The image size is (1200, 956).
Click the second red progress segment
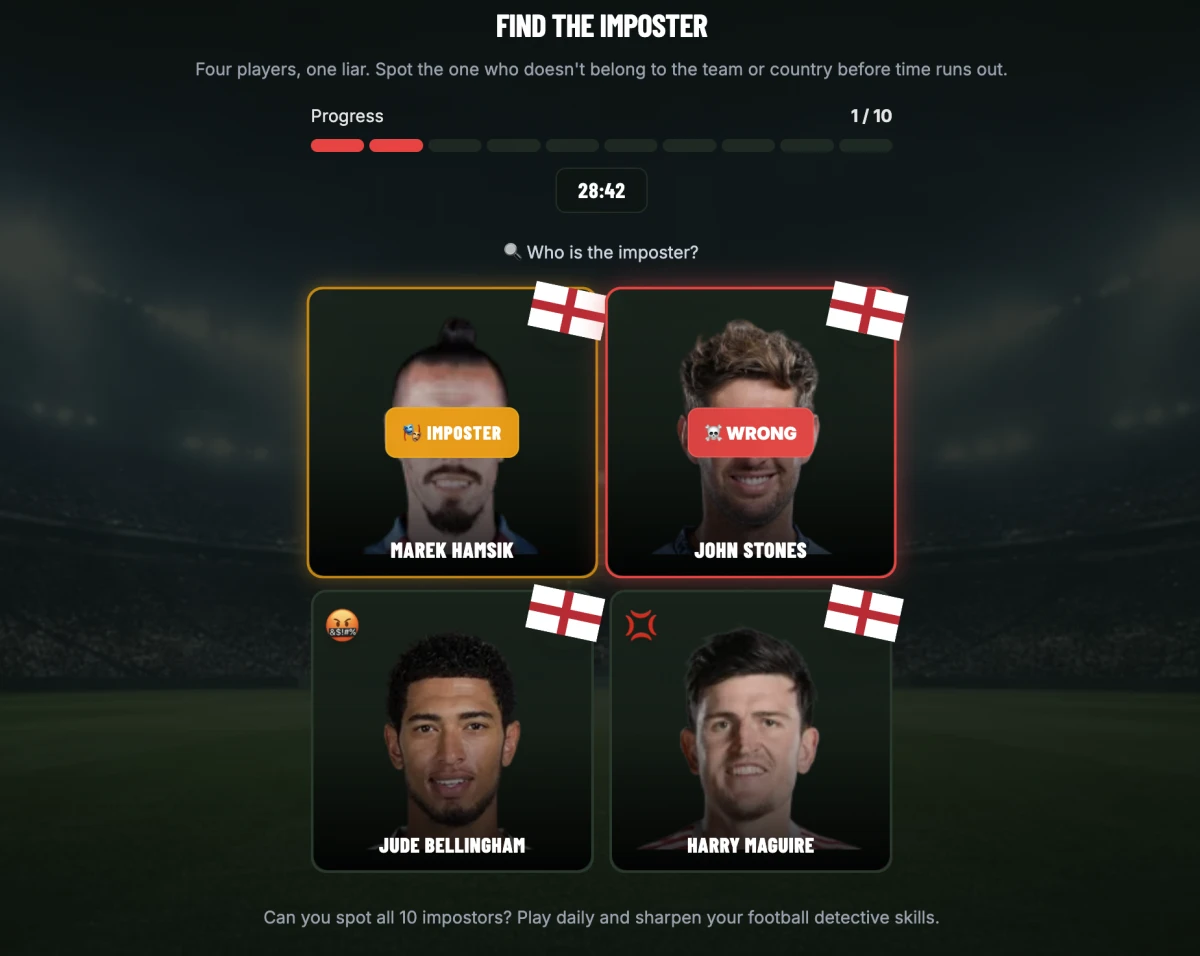396,146
